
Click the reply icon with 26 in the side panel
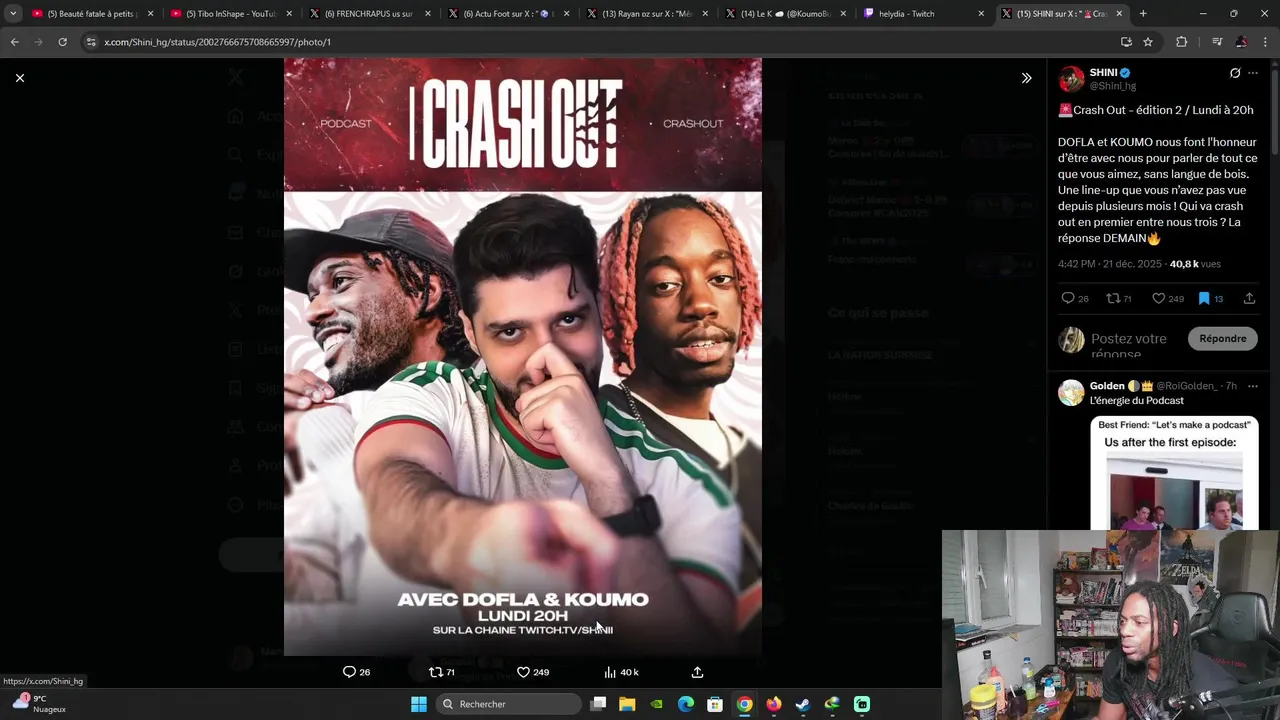coord(1068,298)
